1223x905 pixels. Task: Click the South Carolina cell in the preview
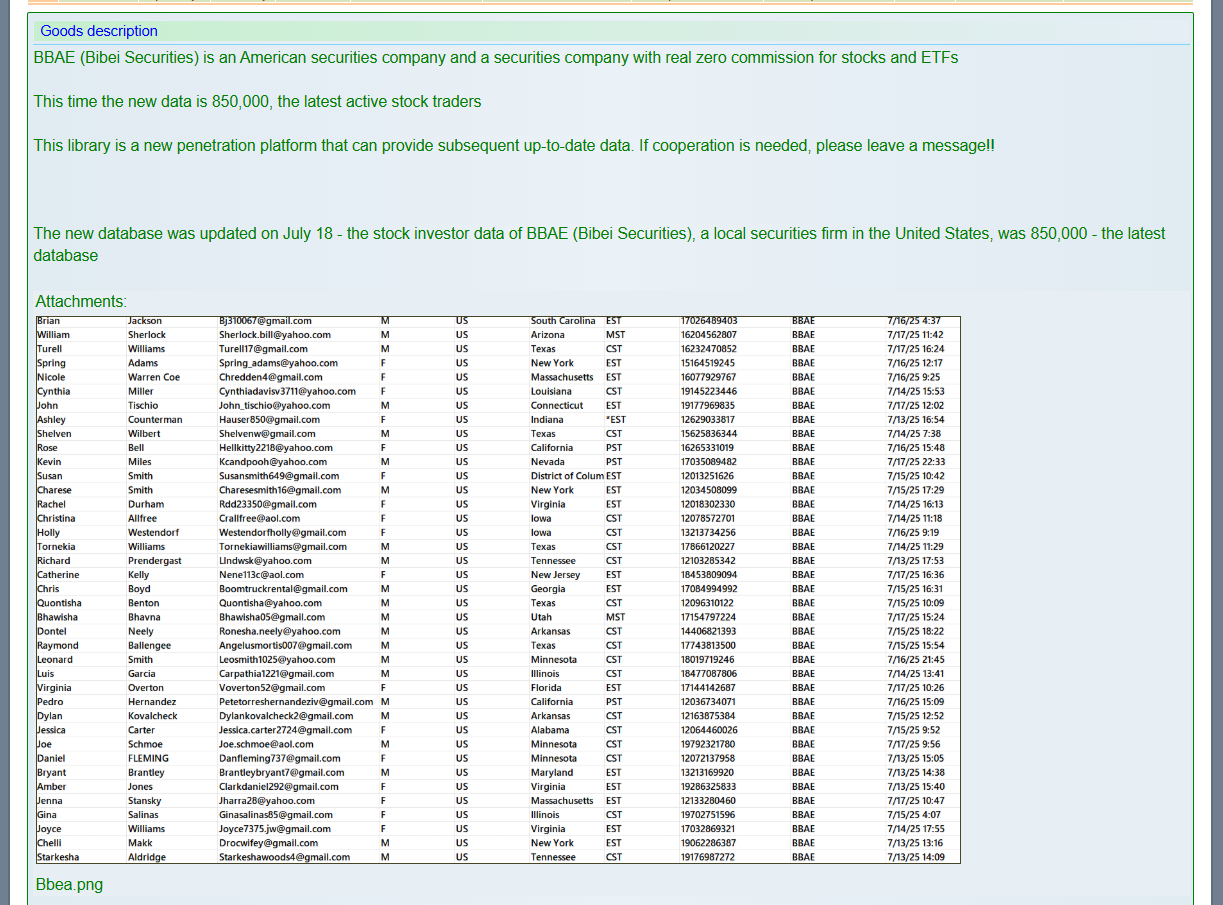pyautogui.click(x=562, y=321)
